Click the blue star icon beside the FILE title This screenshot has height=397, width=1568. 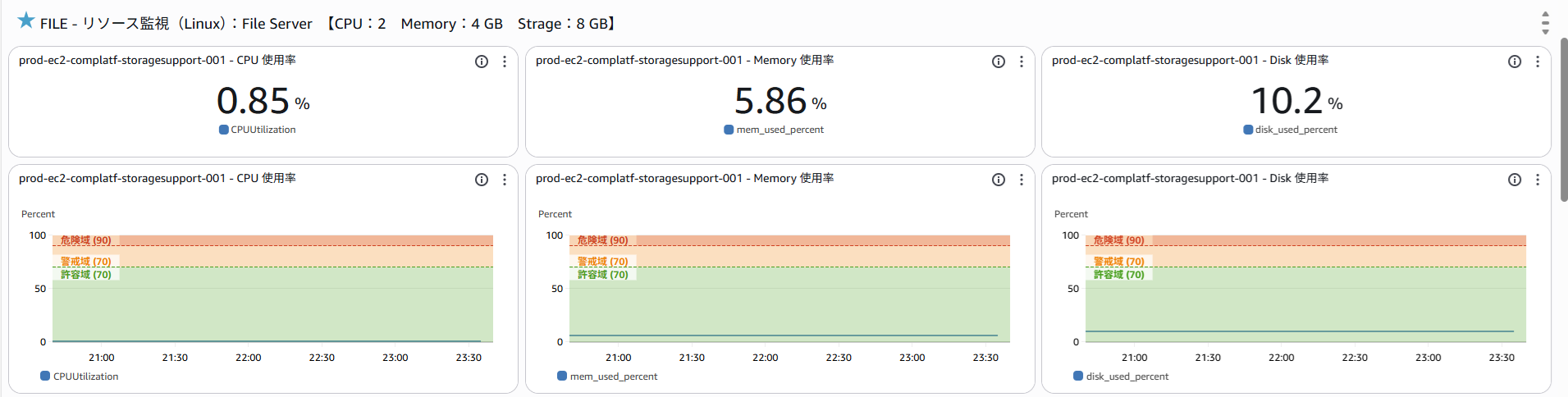(26, 21)
